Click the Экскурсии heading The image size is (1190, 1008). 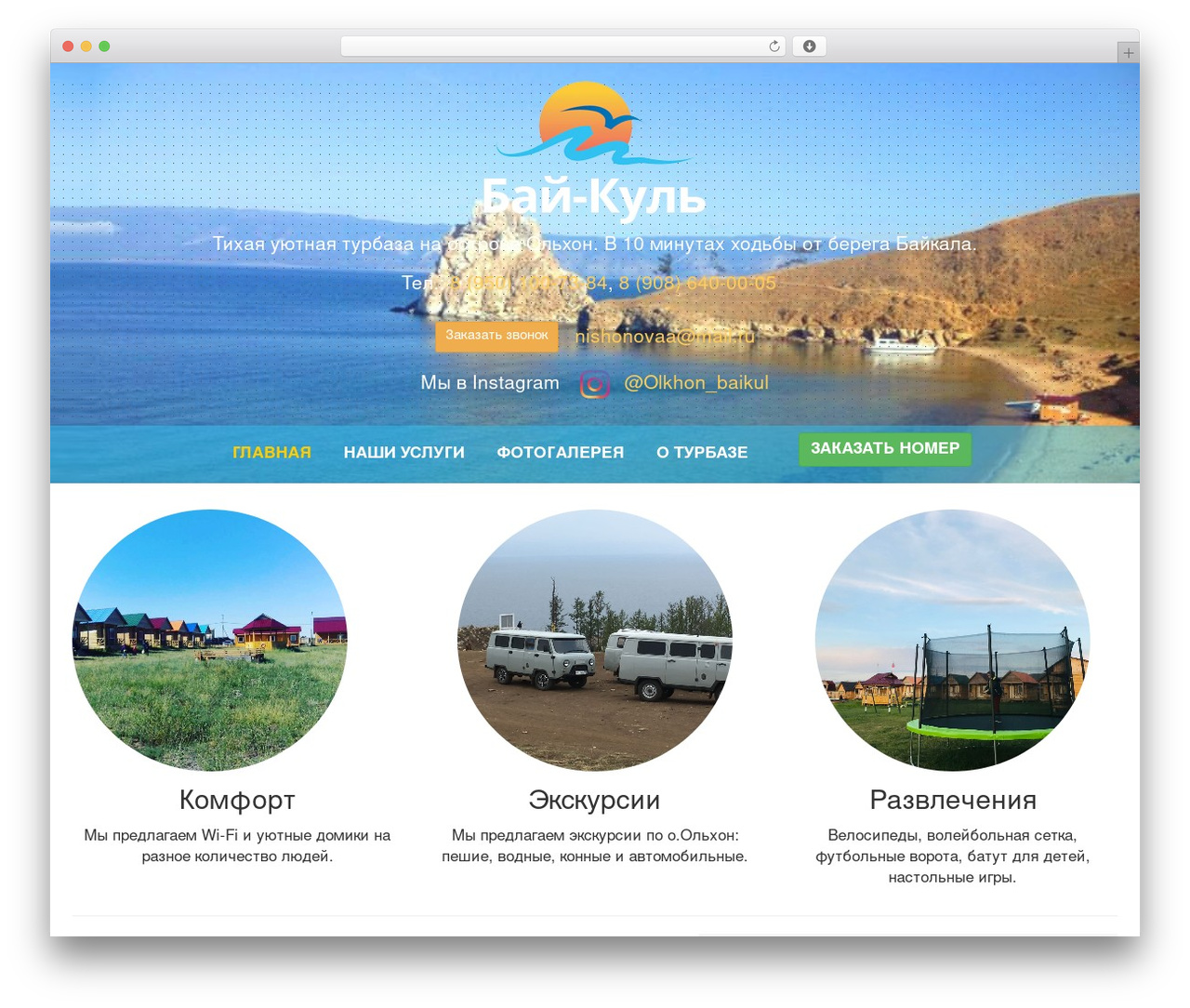(594, 800)
